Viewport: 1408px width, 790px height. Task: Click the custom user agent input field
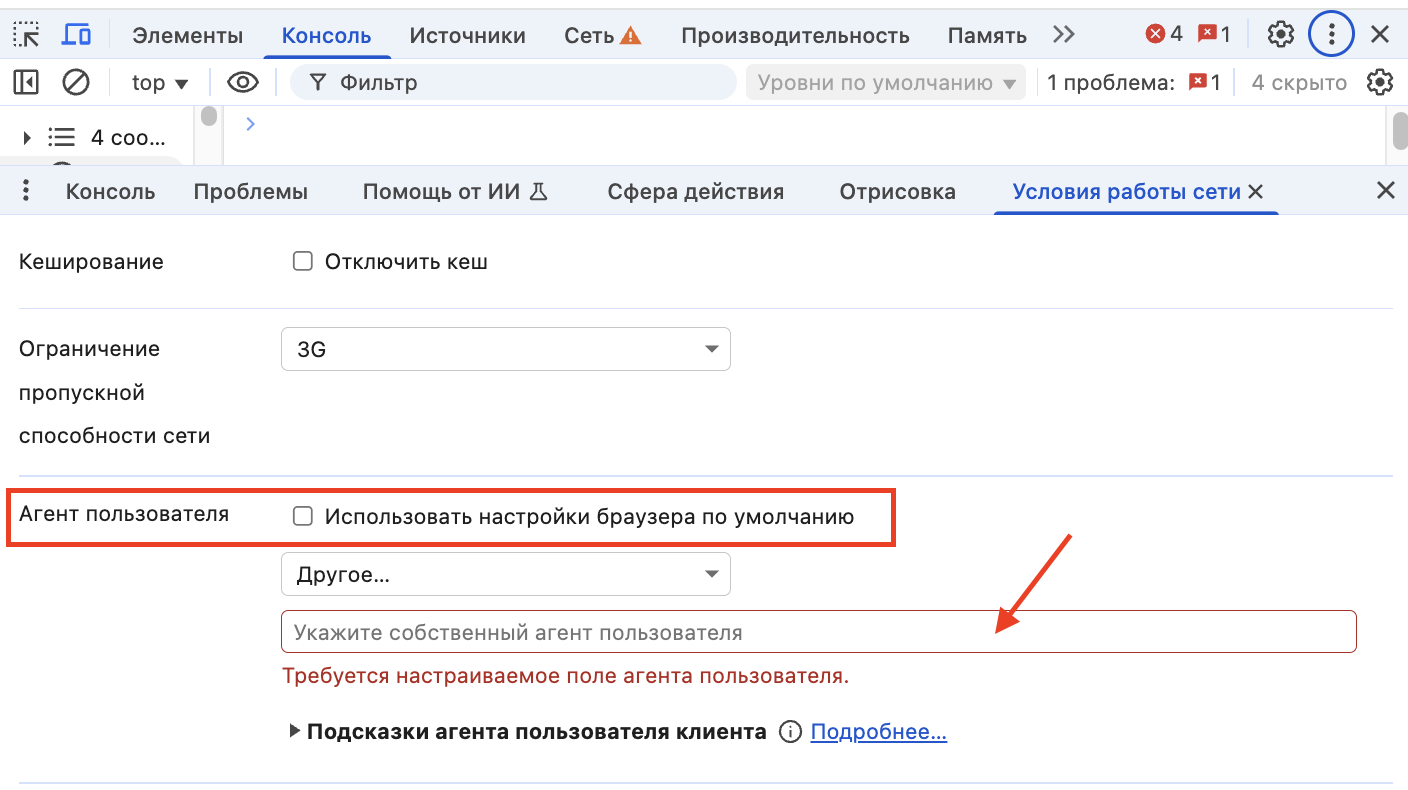click(x=700, y=631)
